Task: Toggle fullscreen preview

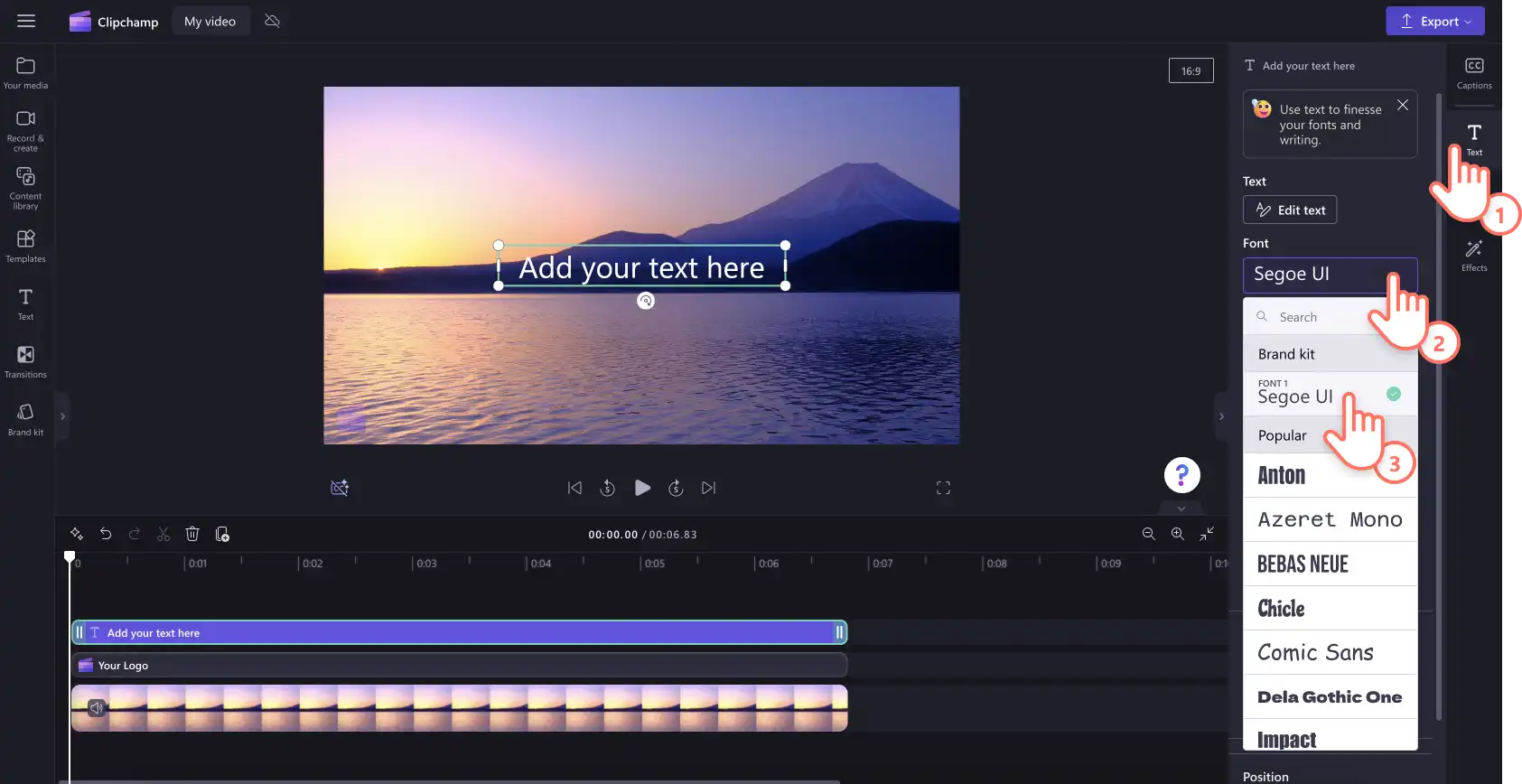Action: [943, 488]
